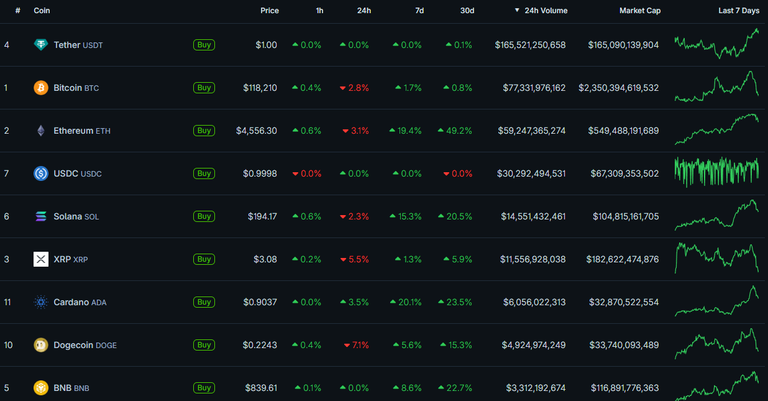Click the Cardano logo icon
The image size is (768, 401).
tap(41, 302)
